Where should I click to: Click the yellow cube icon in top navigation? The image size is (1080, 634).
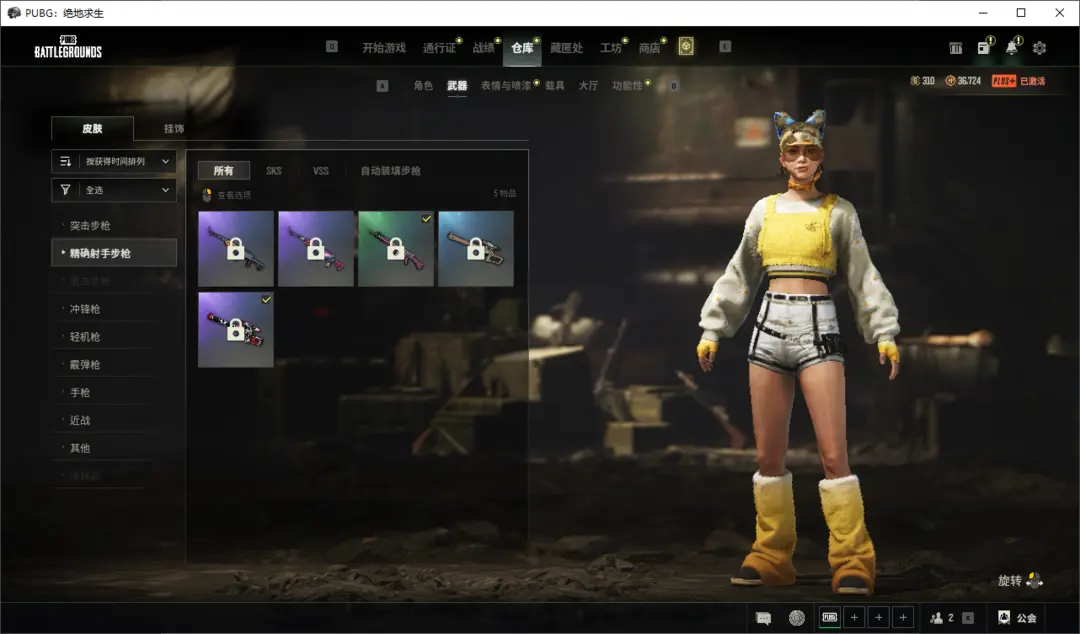(x=686, y=47)
